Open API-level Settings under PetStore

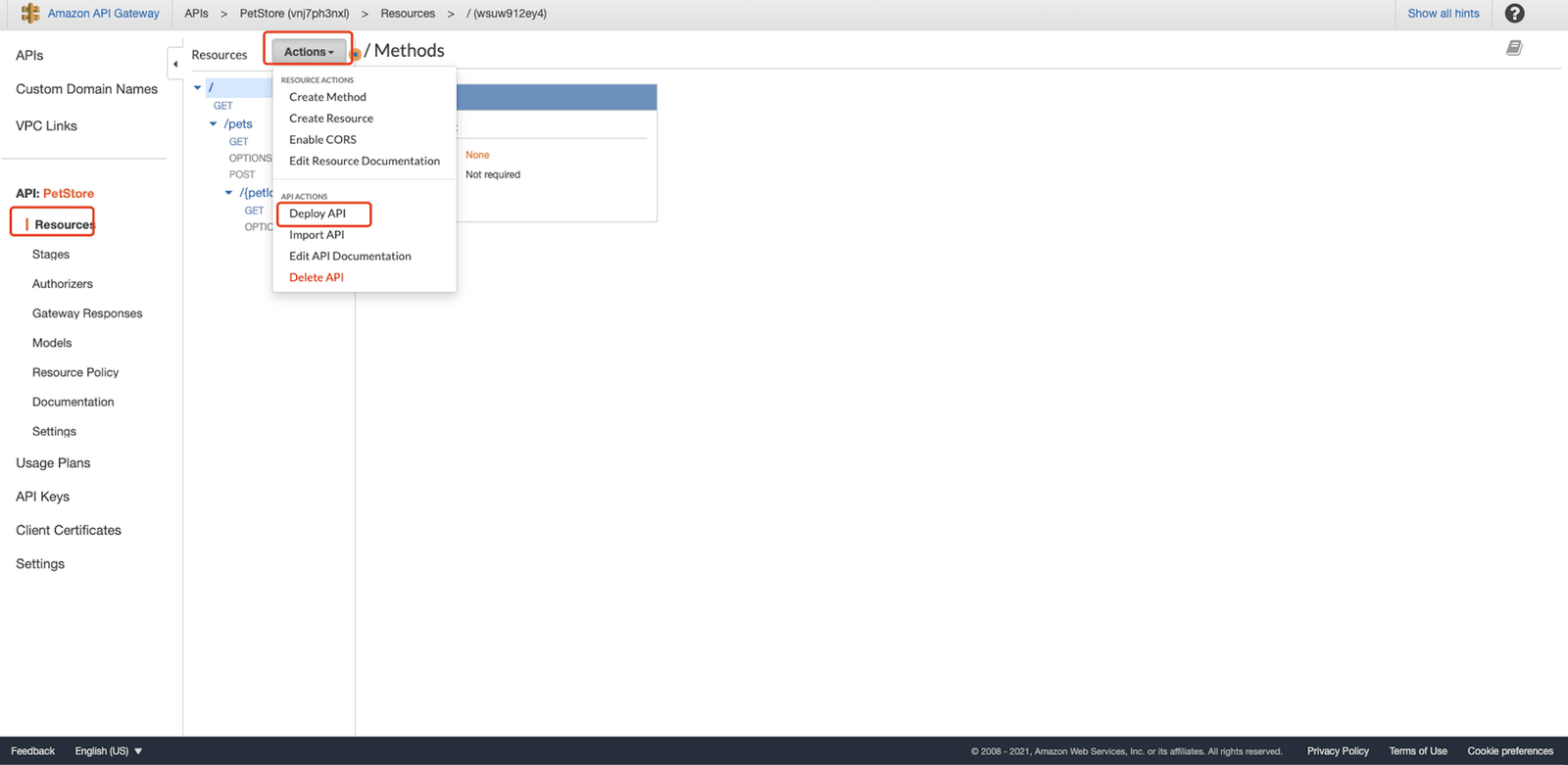point(54,432)
